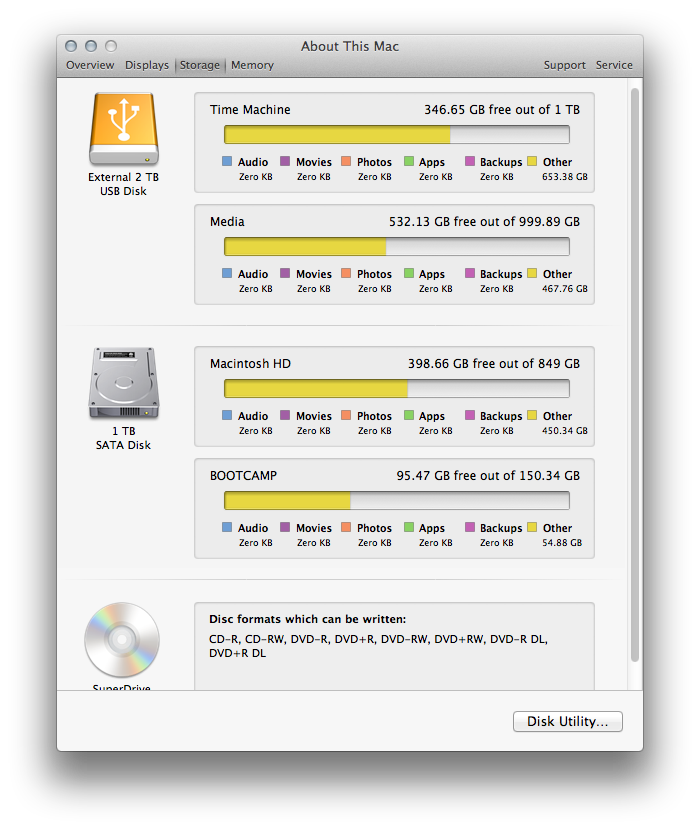Screen dimensions: 700x830
Task: Open the Service link
Action: 614,65
